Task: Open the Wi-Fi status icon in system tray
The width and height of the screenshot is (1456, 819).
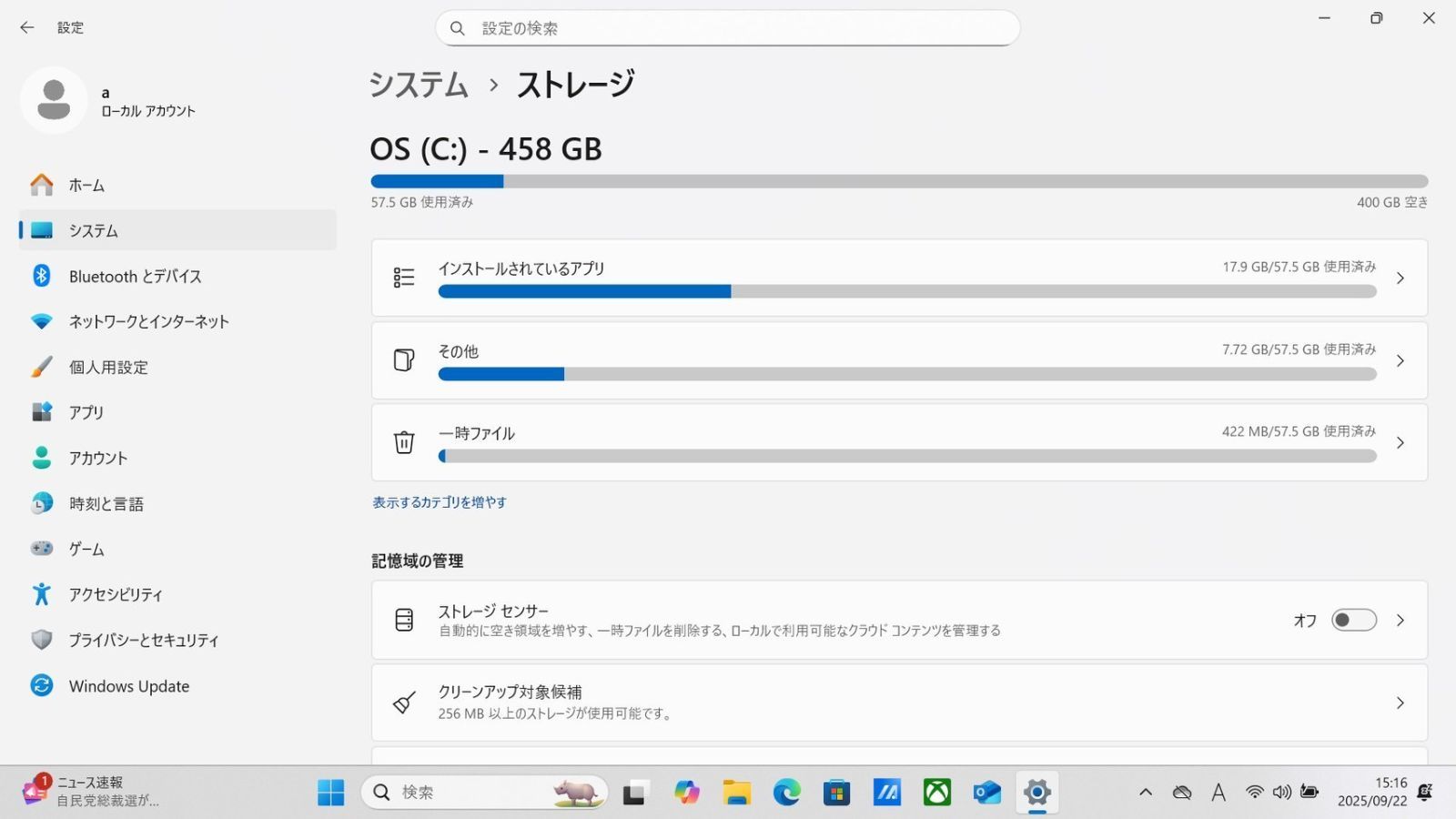Action: pos(1254,792)
